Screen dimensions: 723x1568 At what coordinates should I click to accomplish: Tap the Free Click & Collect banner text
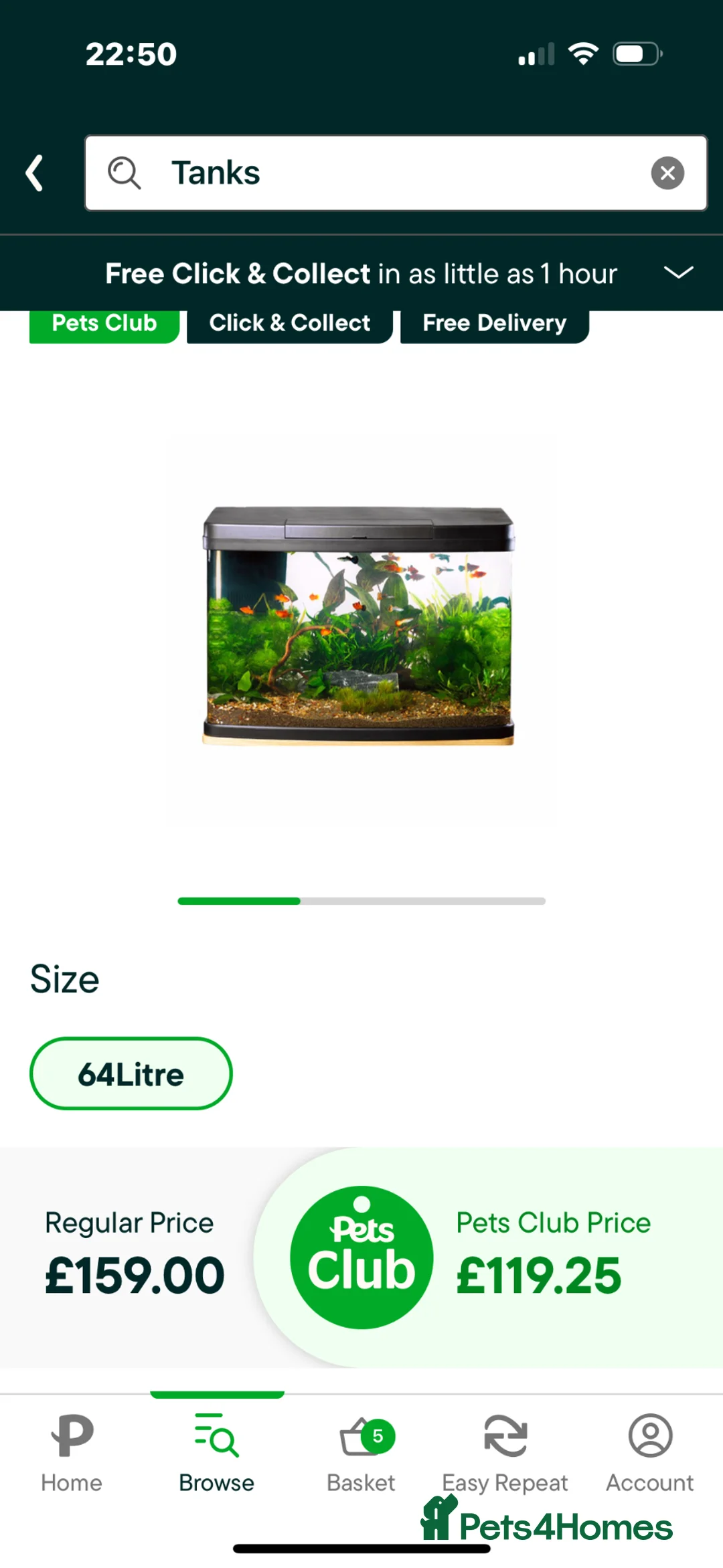pos(361,273)
